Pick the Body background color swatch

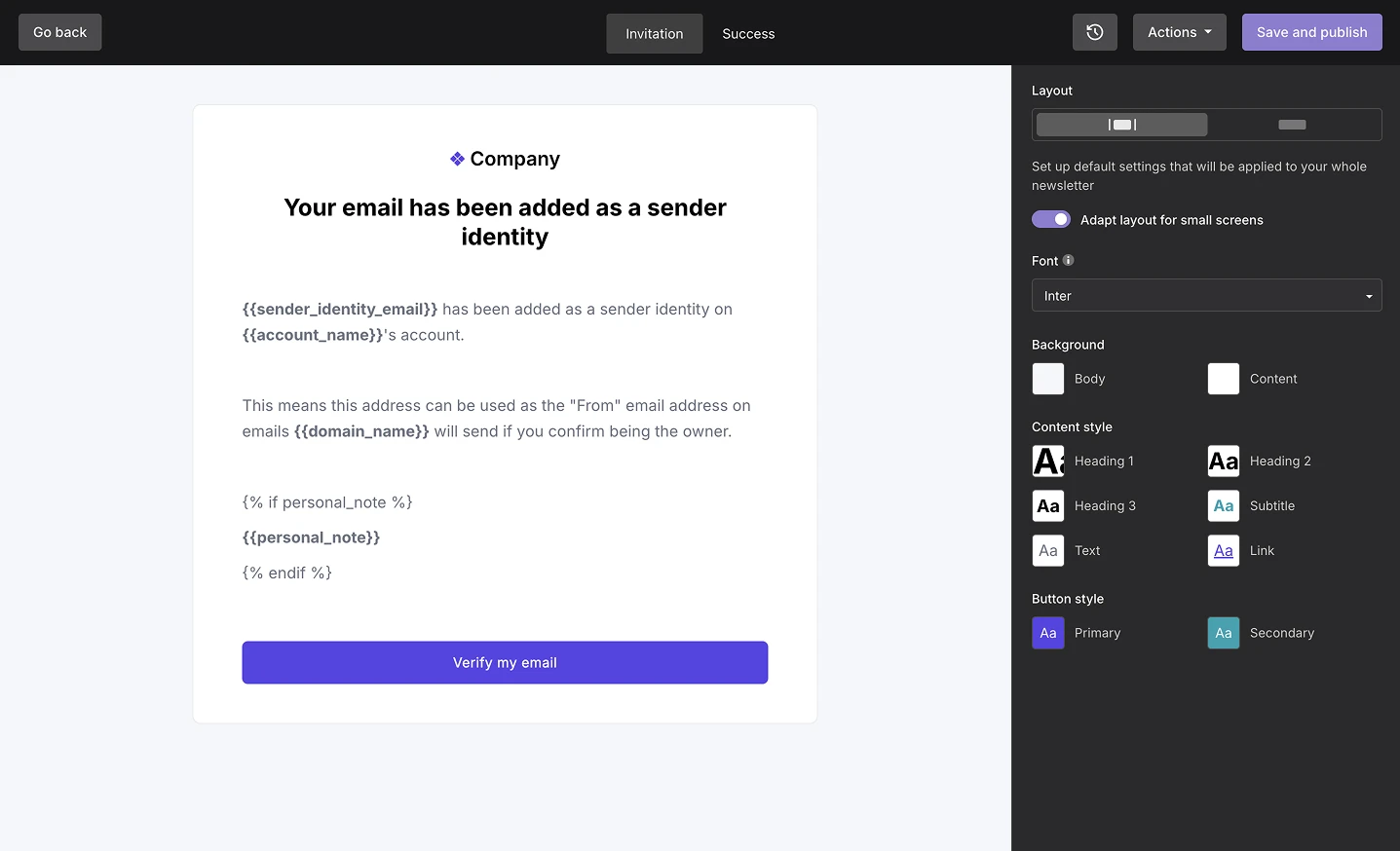pyautogui.click(x=1048, y=379)
